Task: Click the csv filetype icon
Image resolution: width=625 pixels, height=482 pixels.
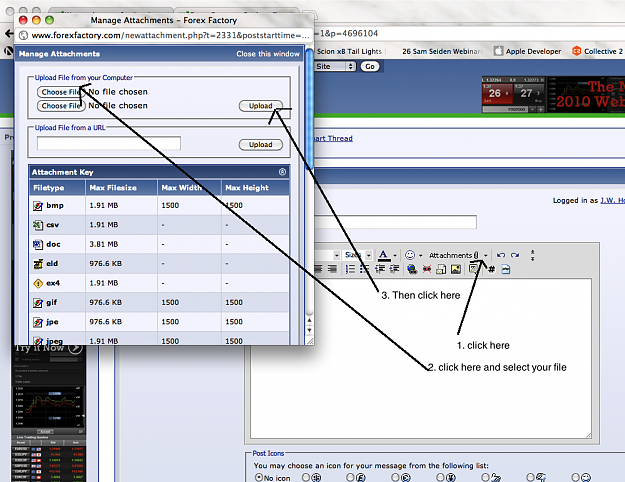Action: click(38, 225)
